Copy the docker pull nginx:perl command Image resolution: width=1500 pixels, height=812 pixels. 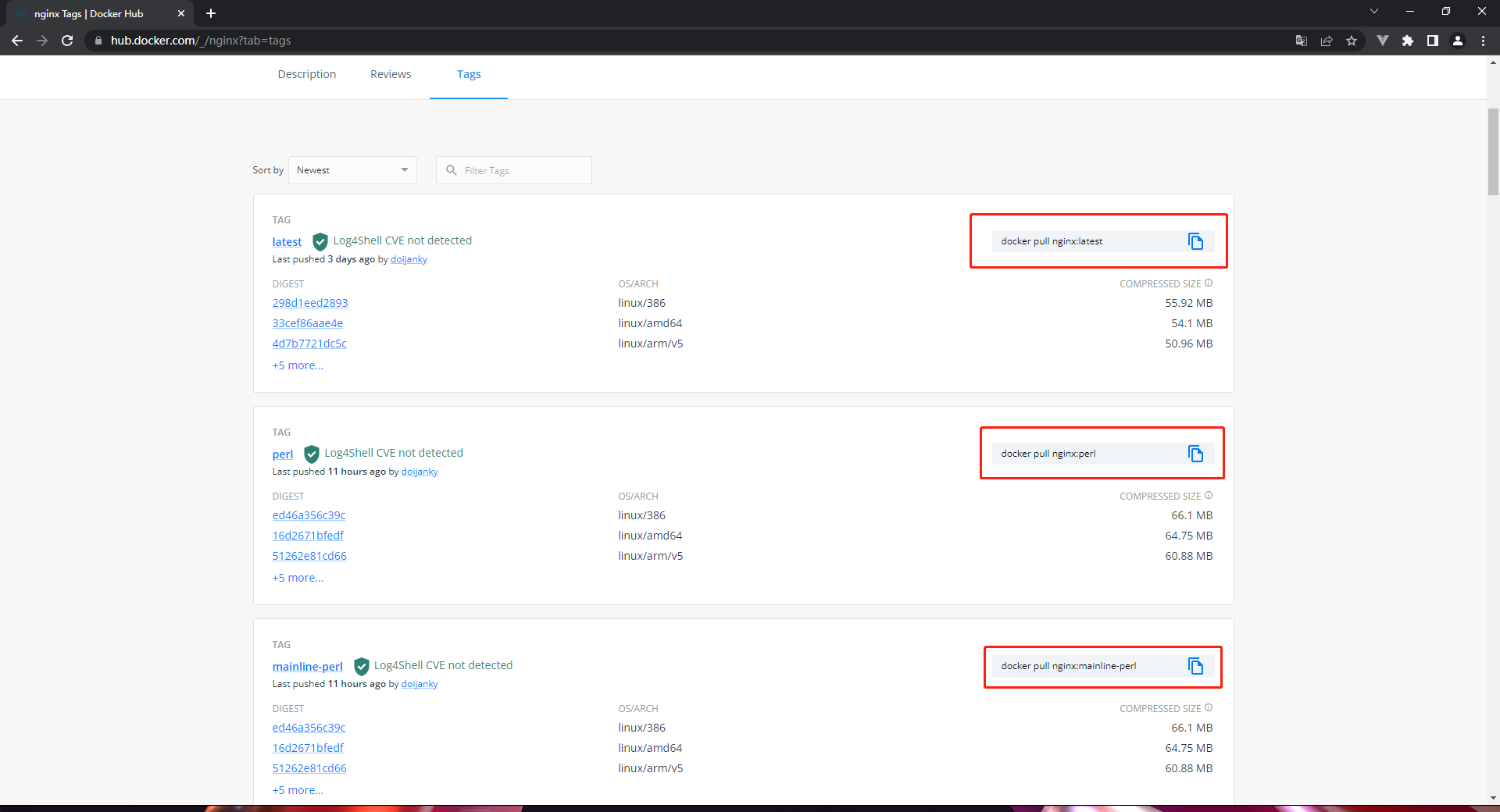[1195, 454]
